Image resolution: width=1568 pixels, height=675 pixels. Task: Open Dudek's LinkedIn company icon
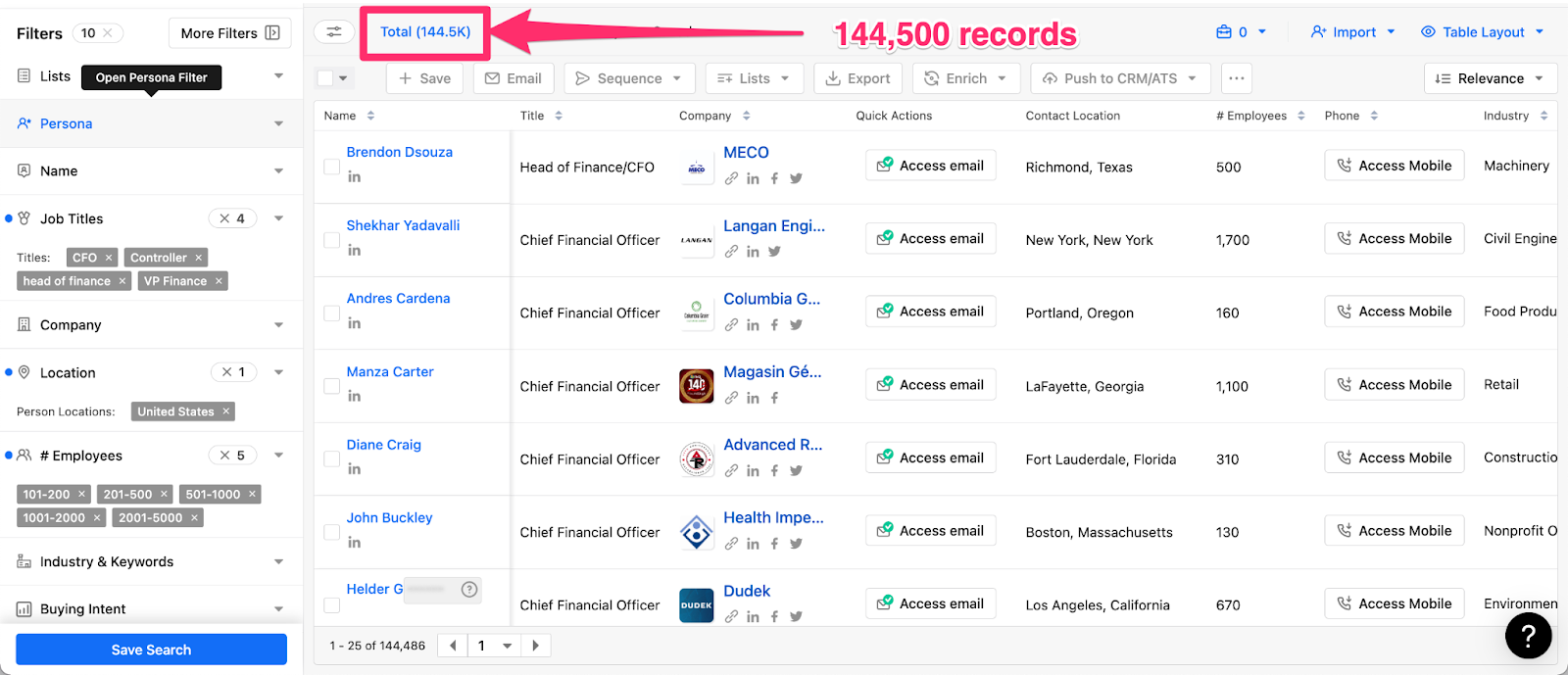click(753, 616)
